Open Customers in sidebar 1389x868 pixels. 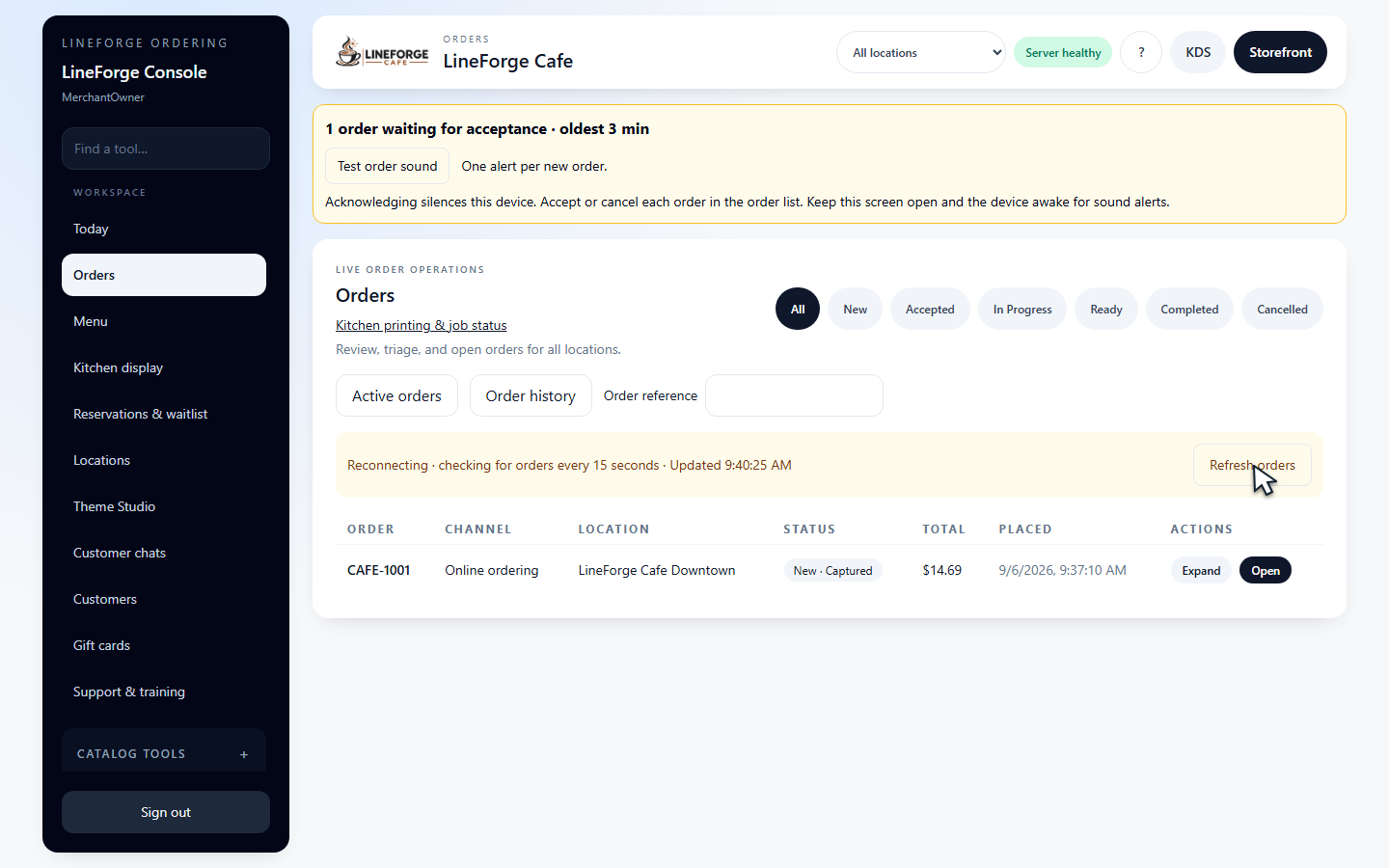tap(164, 599)
